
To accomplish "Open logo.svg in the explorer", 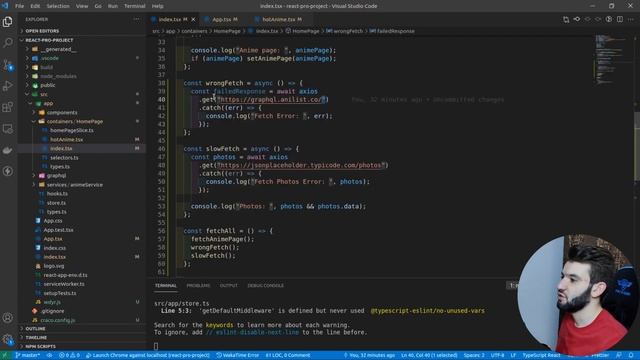I will tap(82, 266).
